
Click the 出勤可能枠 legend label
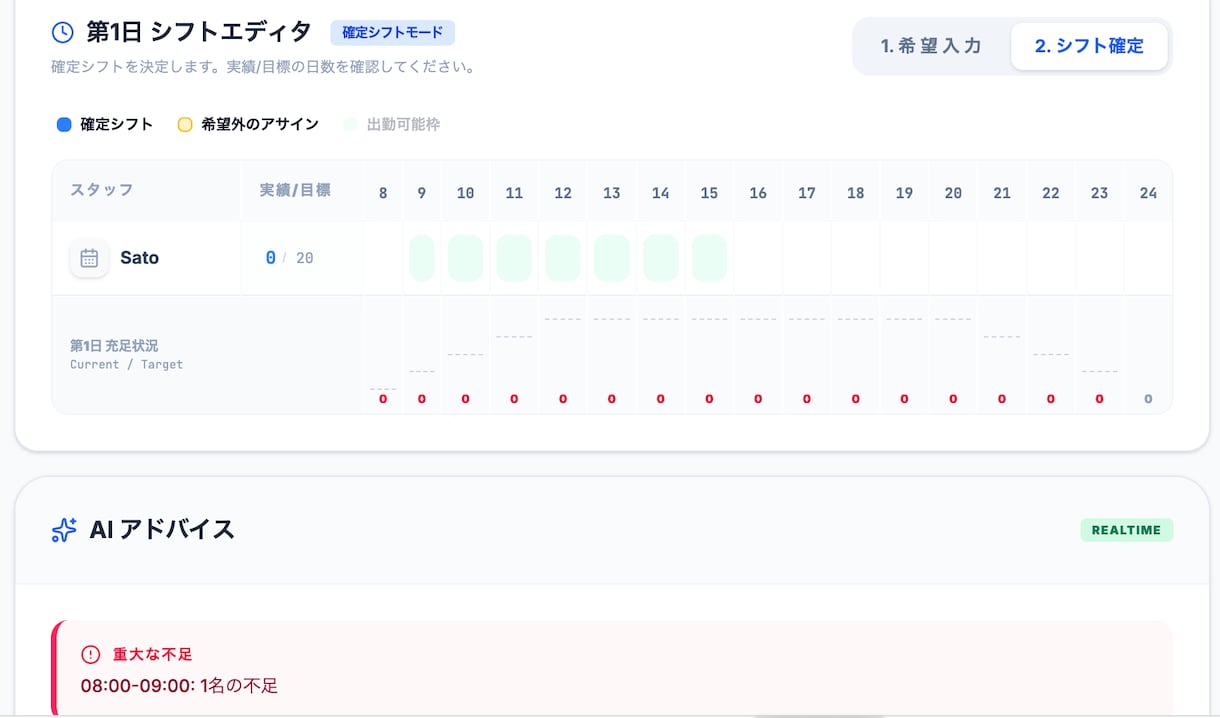[403, 125]
